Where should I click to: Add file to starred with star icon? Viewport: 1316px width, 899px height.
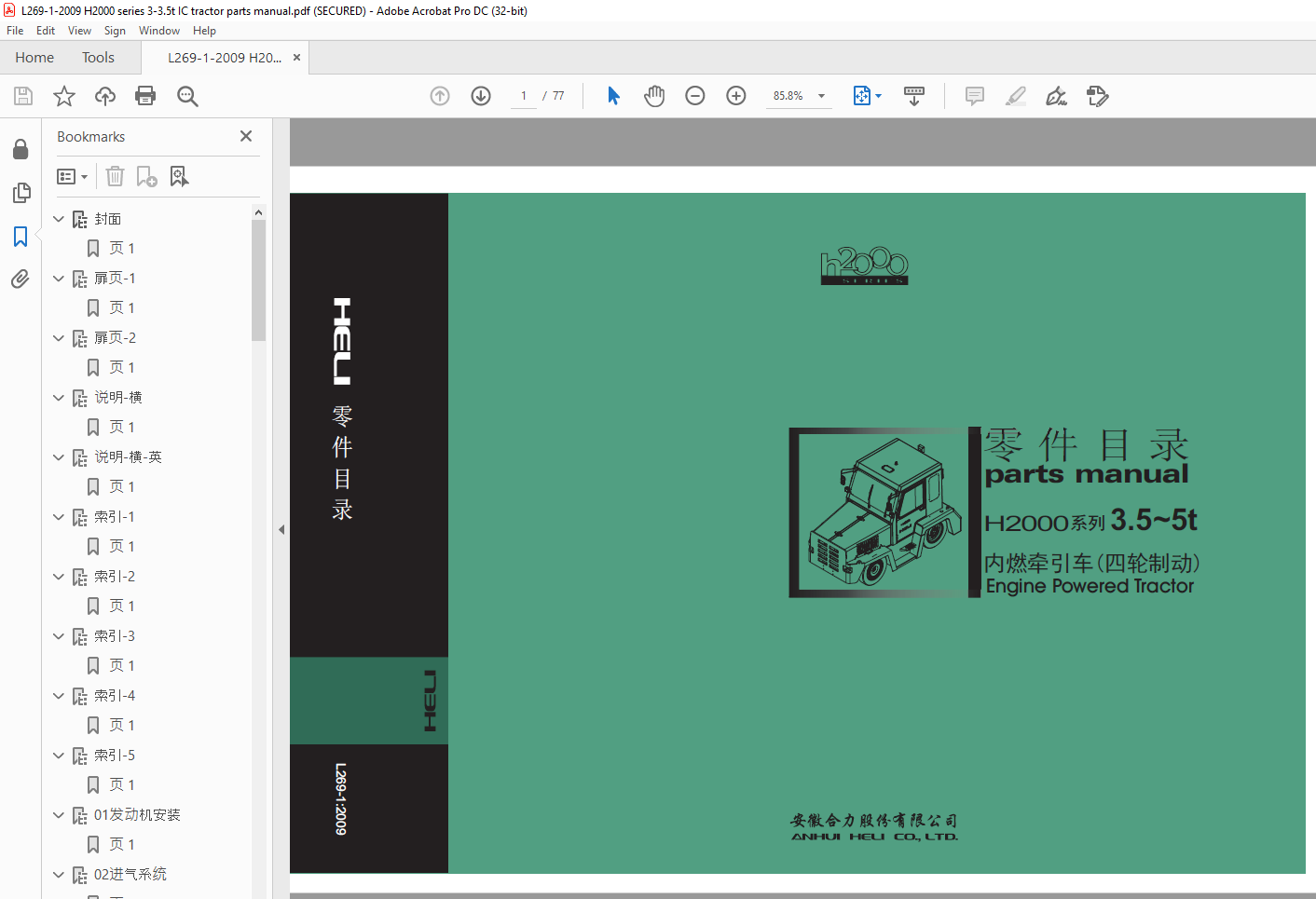(x=64, y=96)
